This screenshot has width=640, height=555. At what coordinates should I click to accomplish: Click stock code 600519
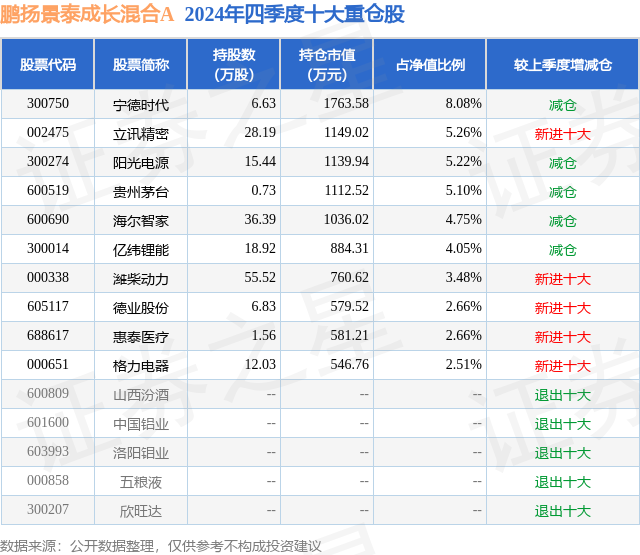click(48, 191)
